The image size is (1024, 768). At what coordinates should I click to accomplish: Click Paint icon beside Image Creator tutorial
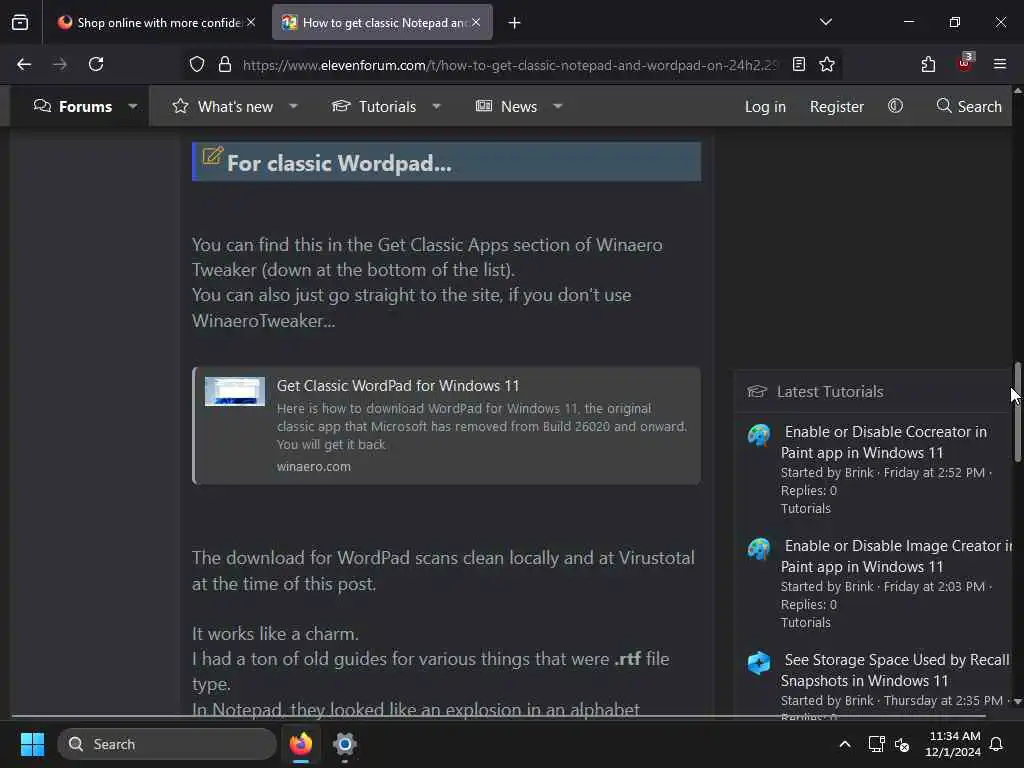759,549
